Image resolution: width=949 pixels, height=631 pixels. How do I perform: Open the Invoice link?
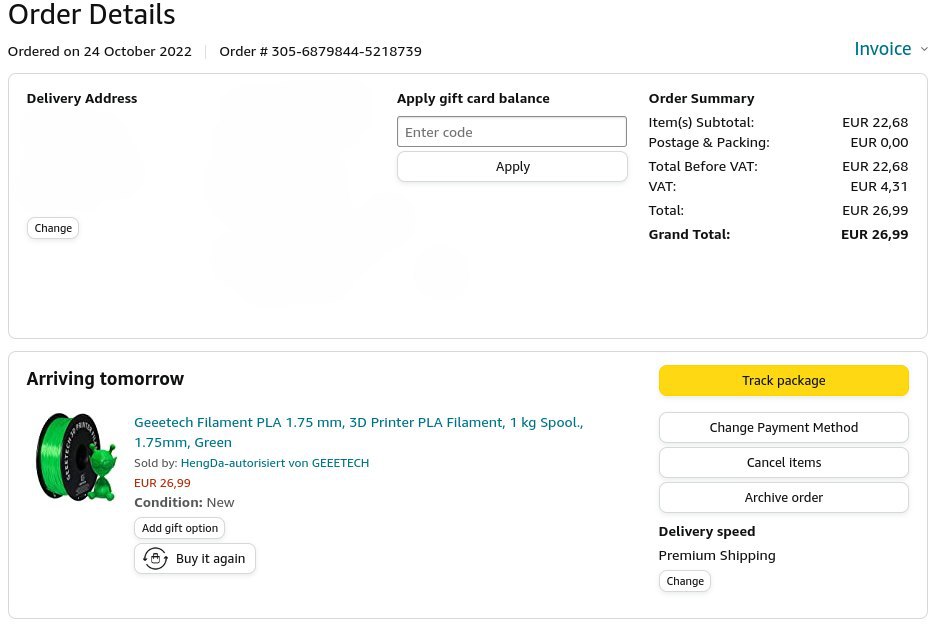pos(882,49)
